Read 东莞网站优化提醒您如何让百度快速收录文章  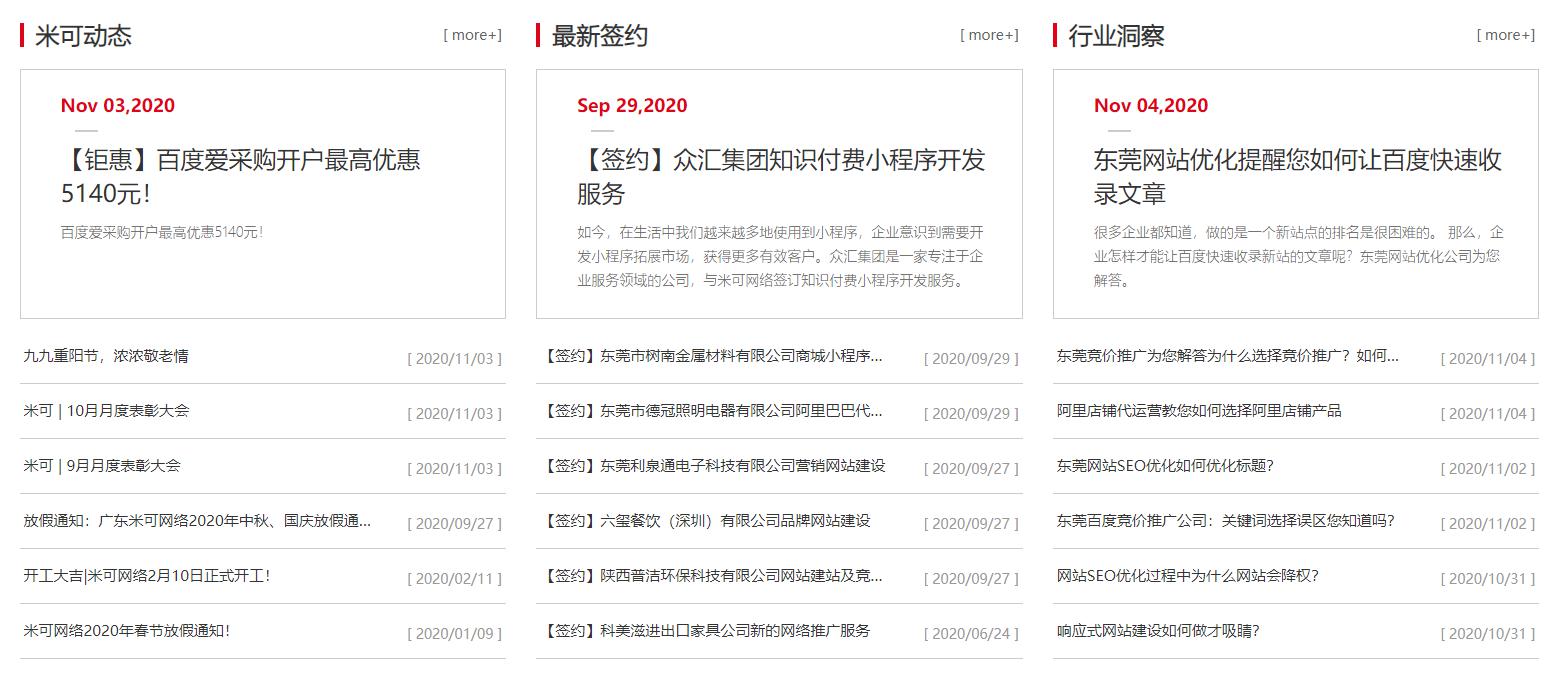1299,175
